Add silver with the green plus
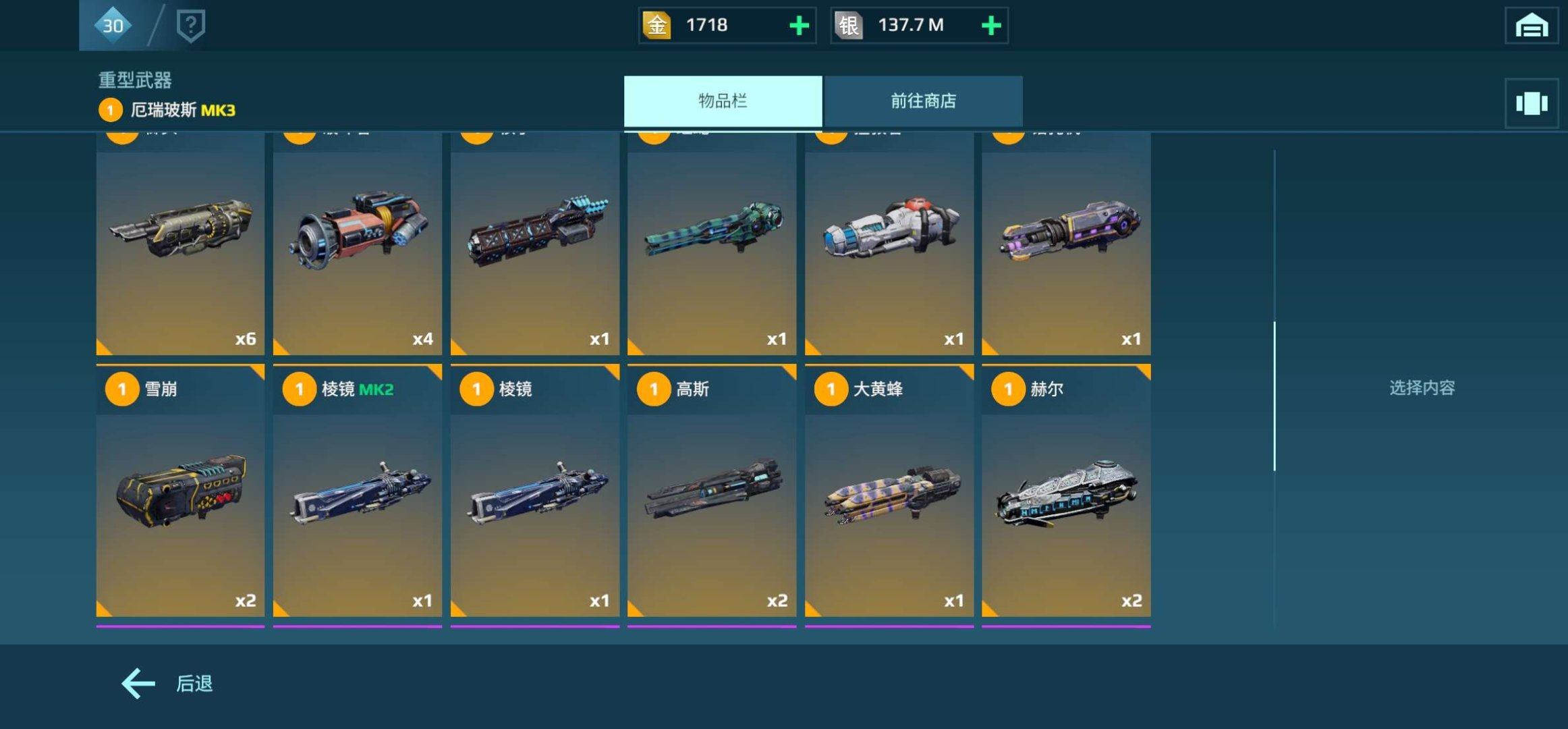 990,26
